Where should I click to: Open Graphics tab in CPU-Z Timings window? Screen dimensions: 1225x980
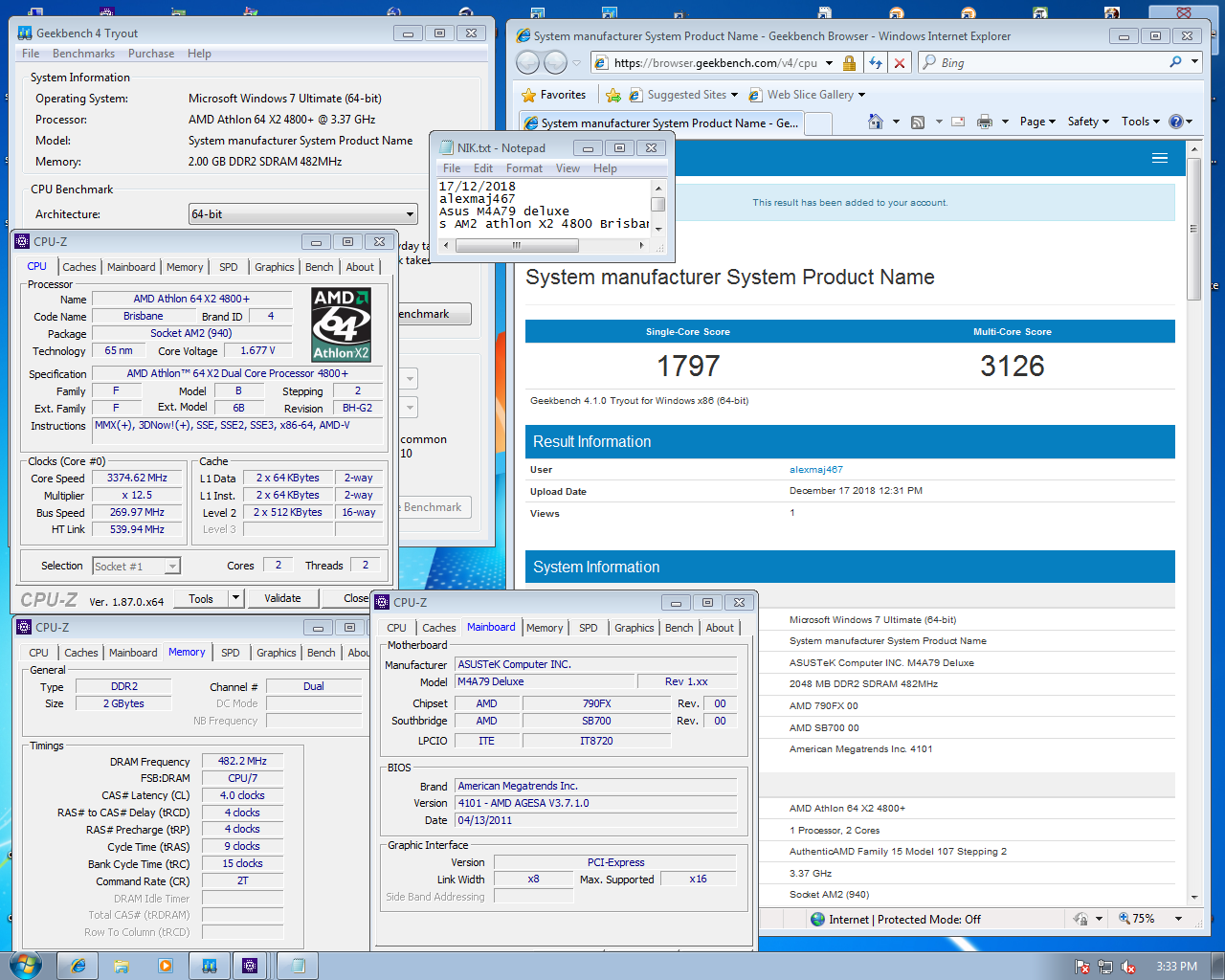tap(277, 653)
